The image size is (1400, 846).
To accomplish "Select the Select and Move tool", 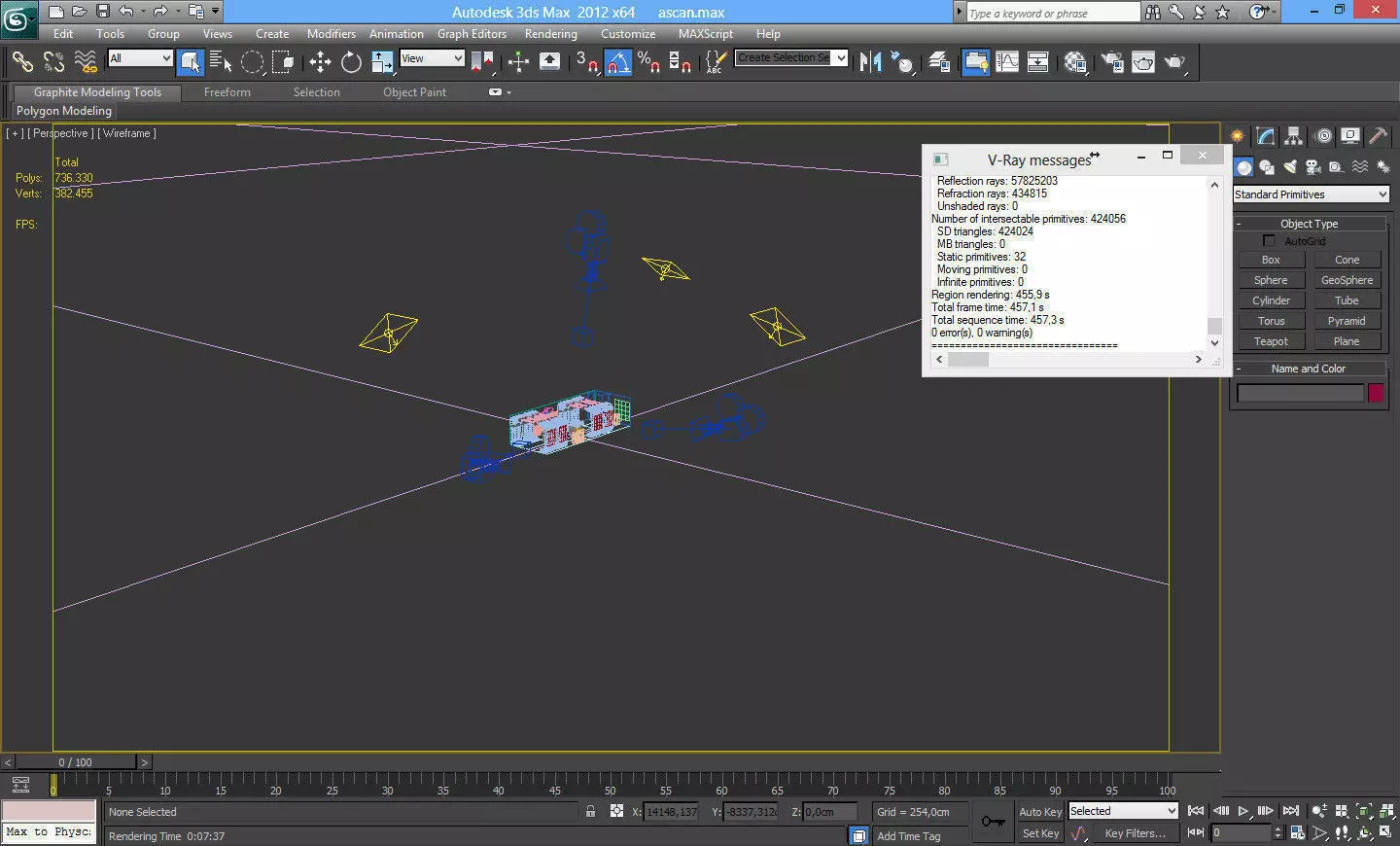I will click(320, 62).
